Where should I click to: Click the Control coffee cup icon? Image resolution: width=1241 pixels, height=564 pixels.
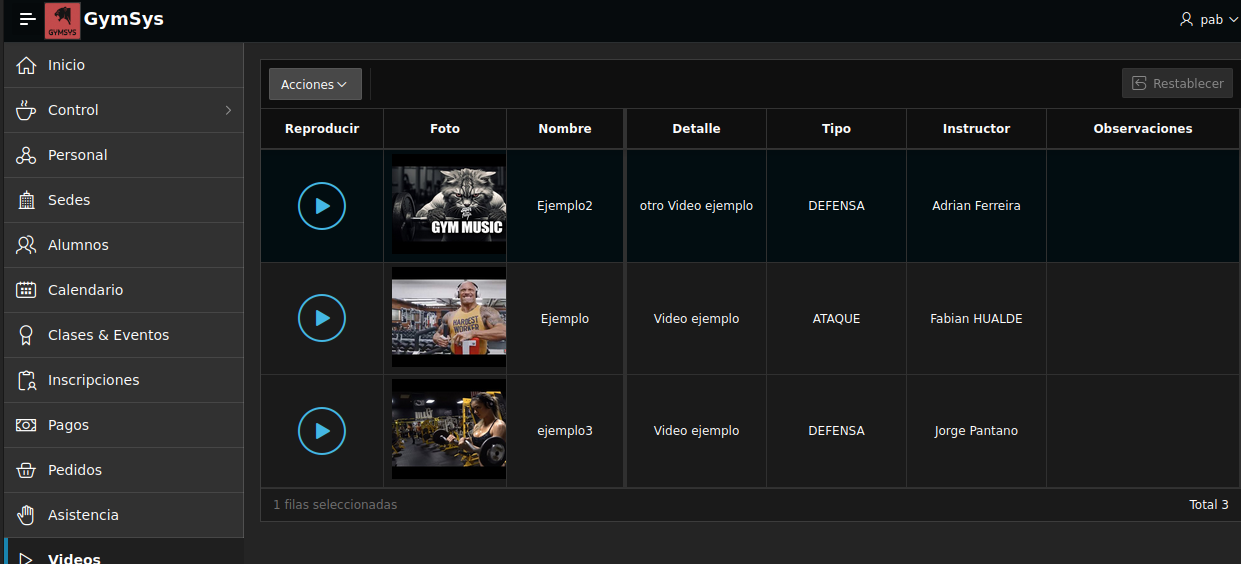point(27,110)
